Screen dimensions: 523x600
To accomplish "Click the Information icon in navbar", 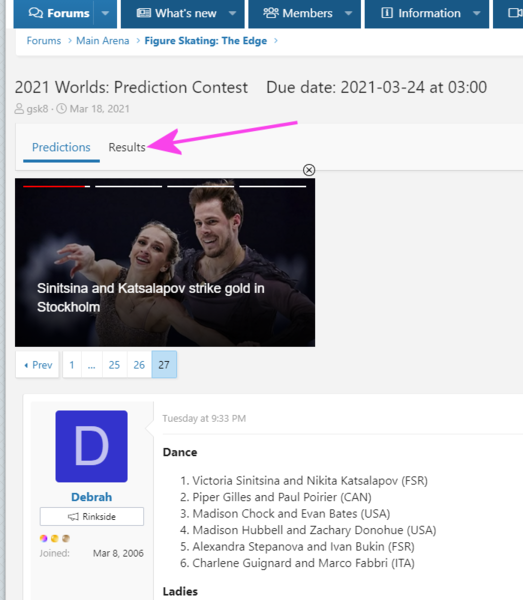I will pyautogui.click(x=387, y=13).
